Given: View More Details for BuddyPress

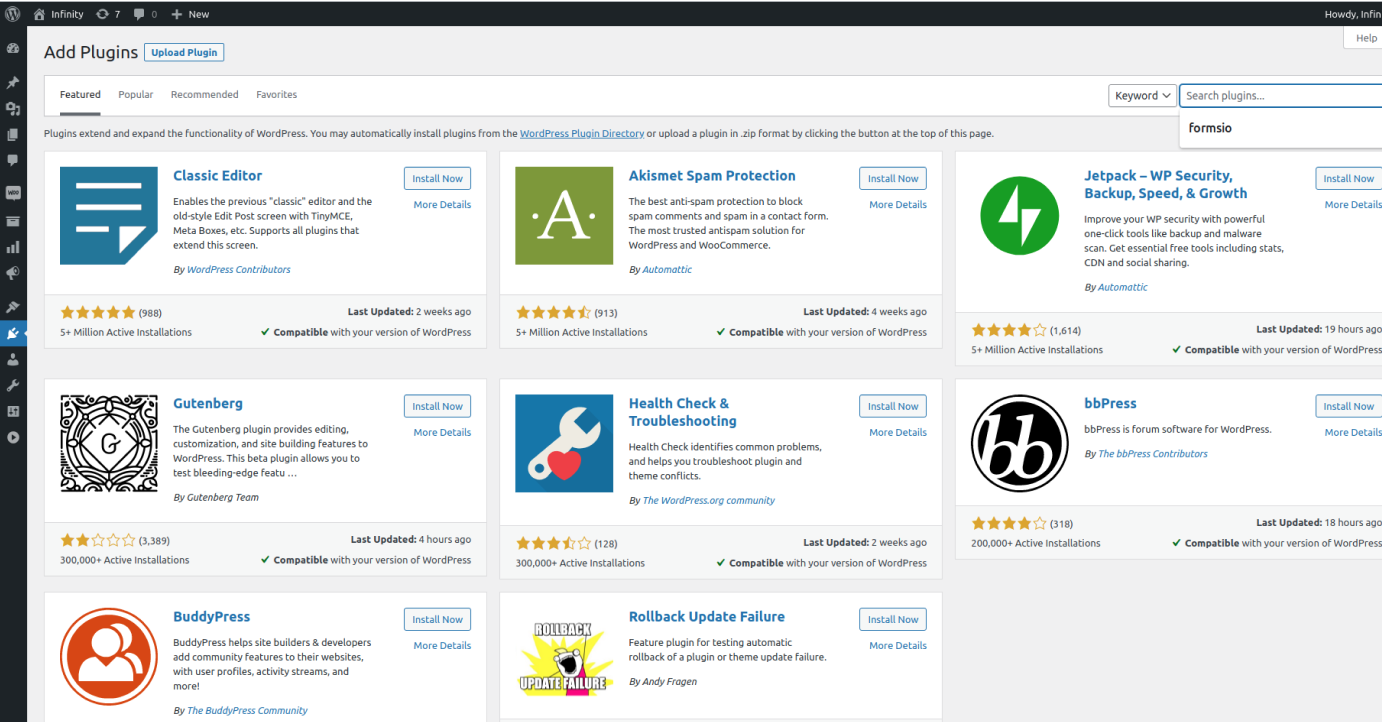Looking at the screenshot, I should point(442,646).
